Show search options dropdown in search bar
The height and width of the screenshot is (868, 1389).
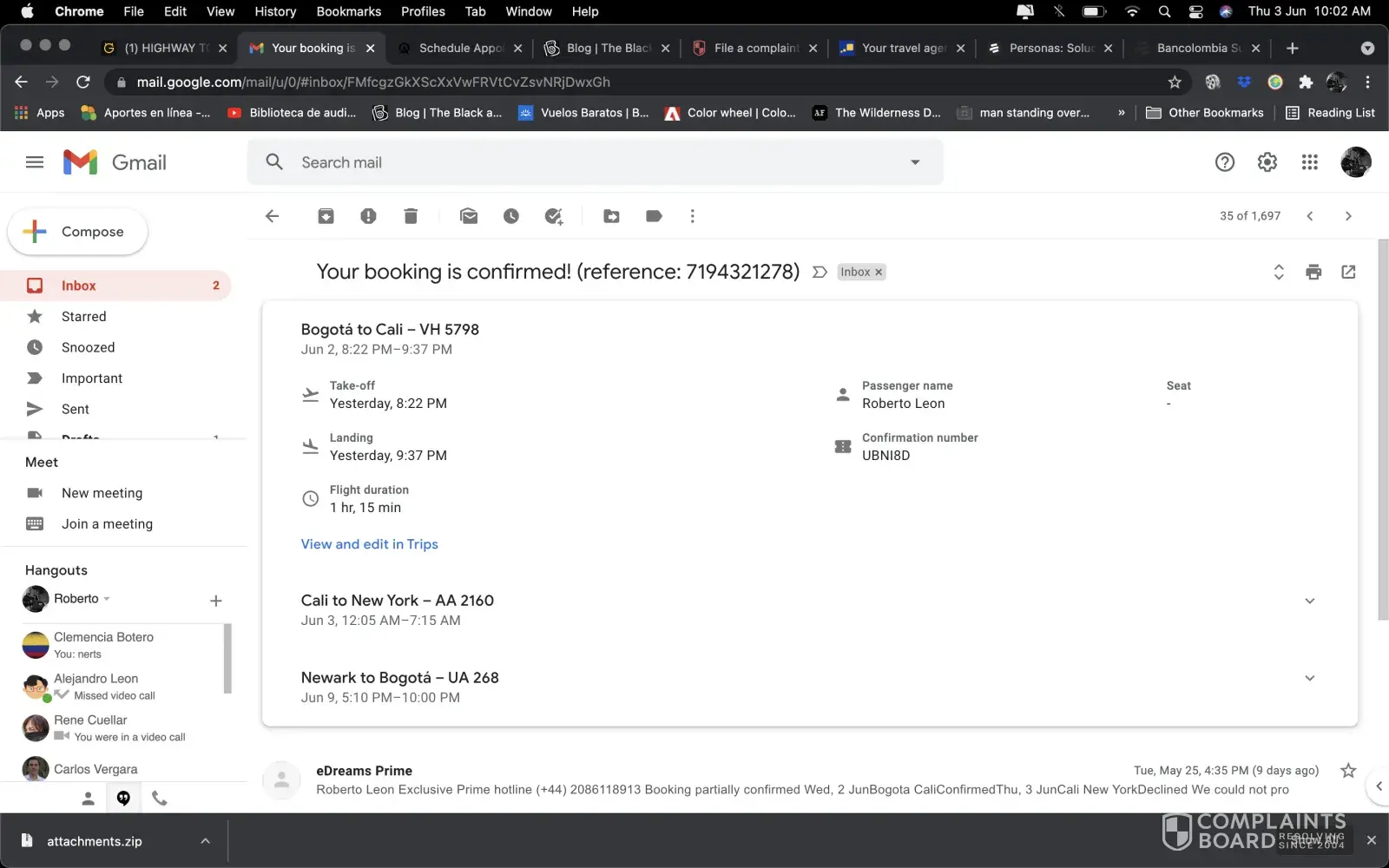914,162
